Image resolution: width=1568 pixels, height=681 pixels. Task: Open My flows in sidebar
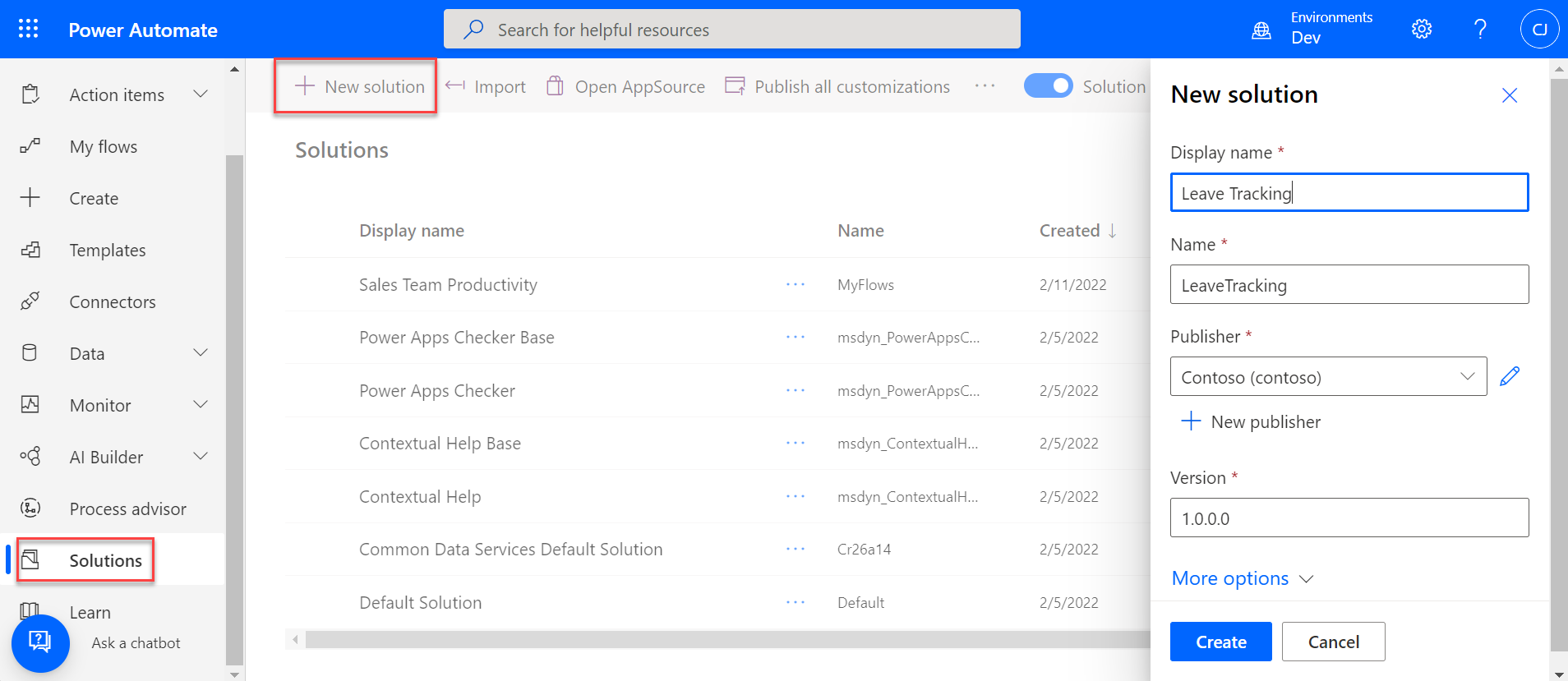[104, 147]
